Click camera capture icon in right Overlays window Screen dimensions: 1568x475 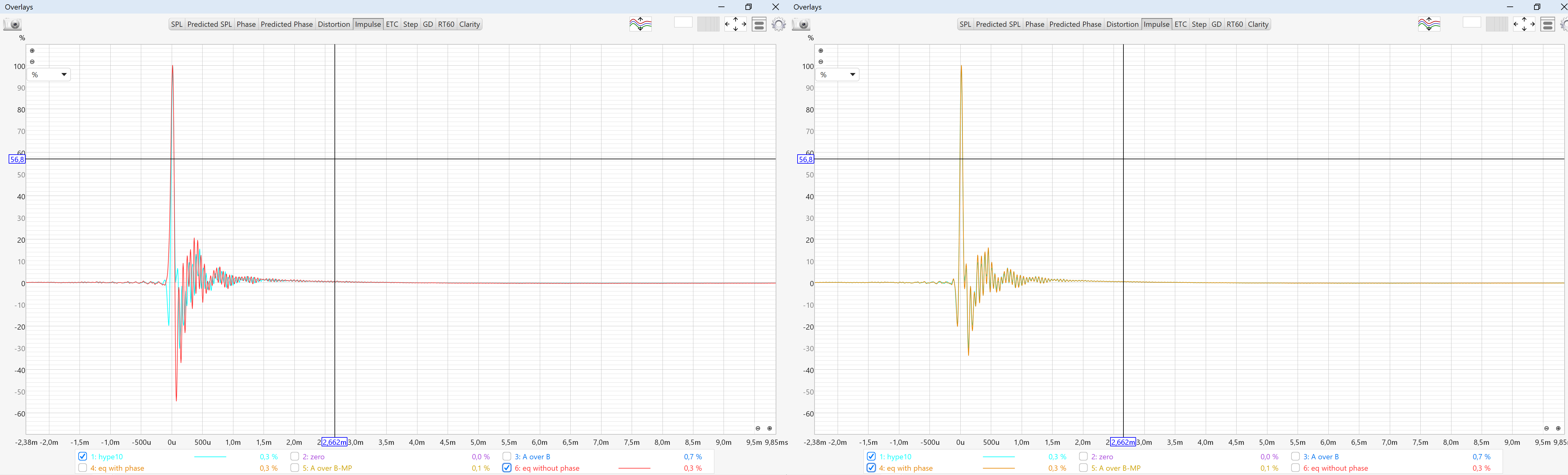802,24
